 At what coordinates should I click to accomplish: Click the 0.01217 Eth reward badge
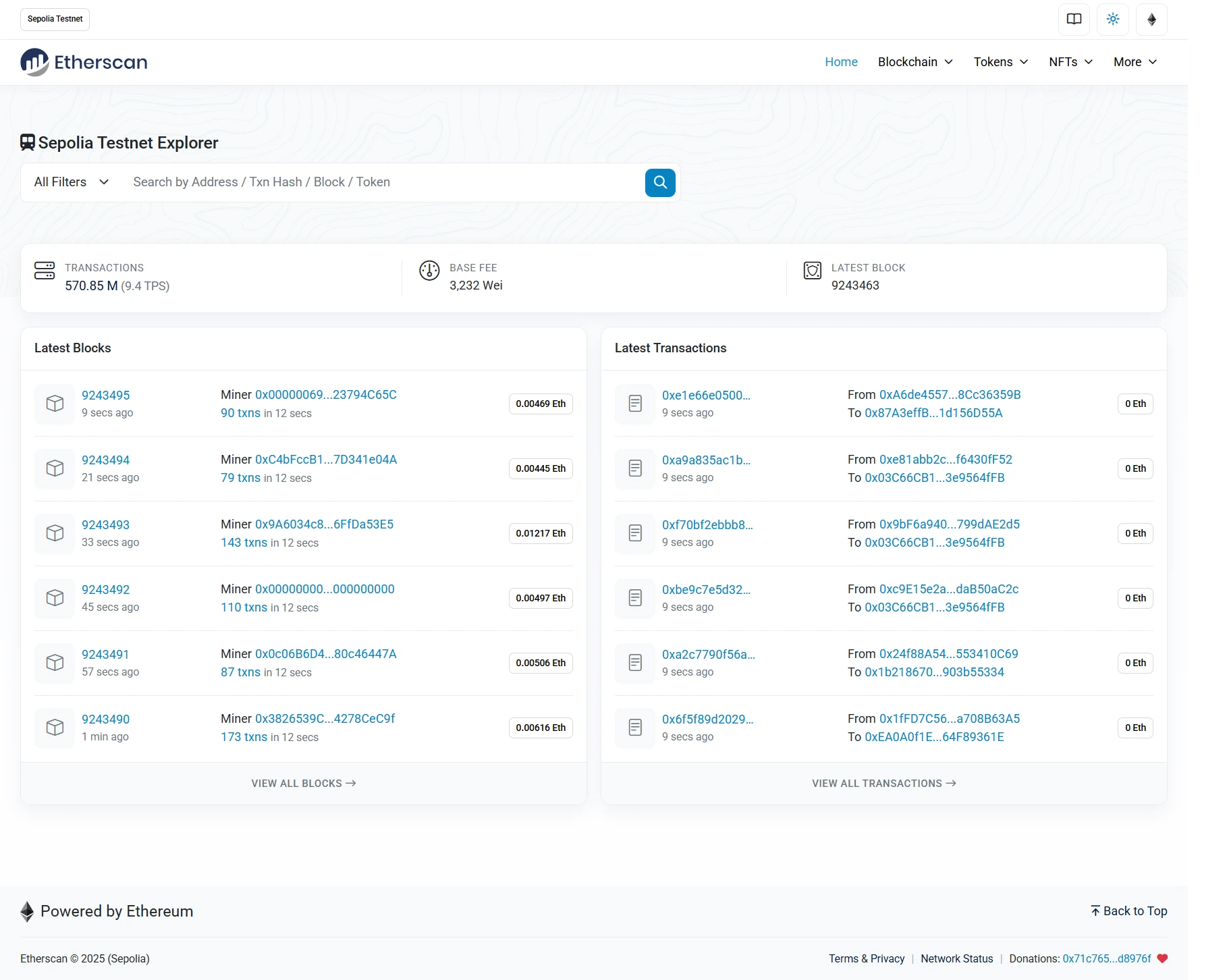click(x=541, y=533)
